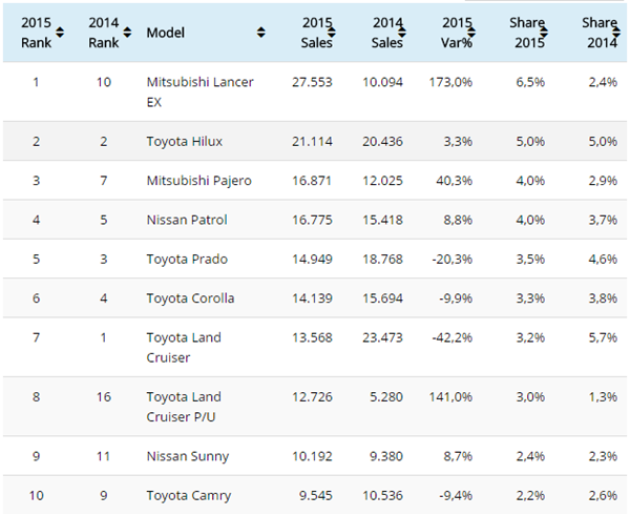
Task: Select the 2,6% share cell
Action: tap(603, 496)
